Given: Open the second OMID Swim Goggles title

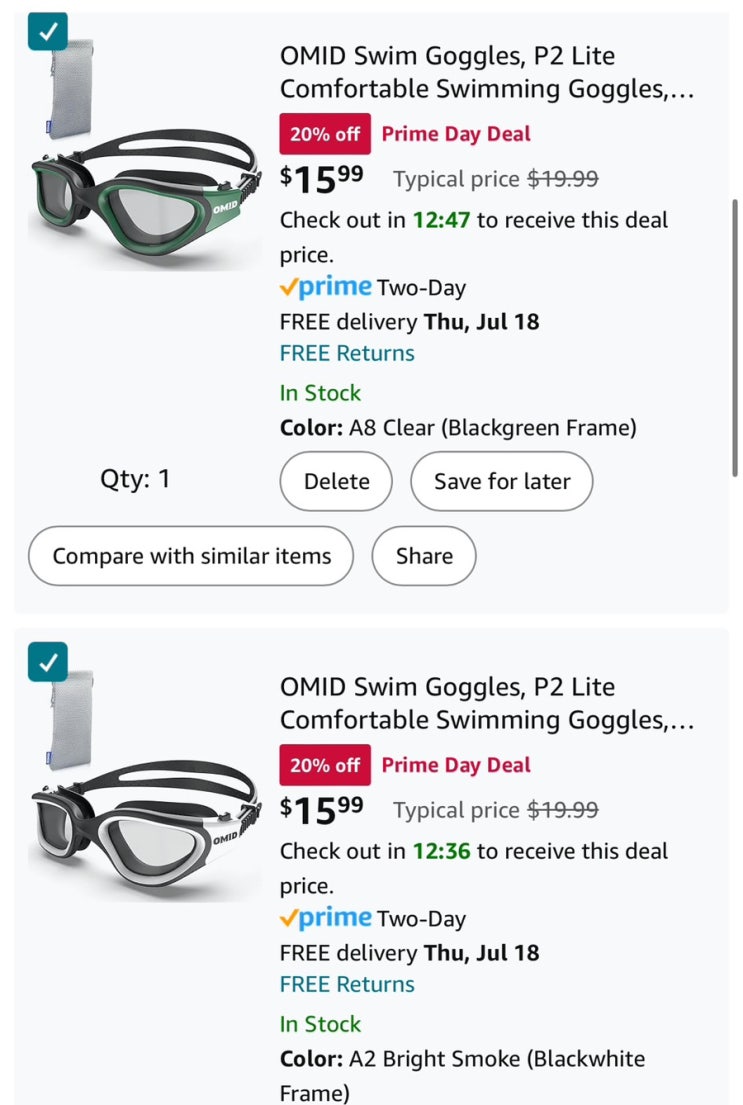Looking at the screenshot, I should [486, 703].
